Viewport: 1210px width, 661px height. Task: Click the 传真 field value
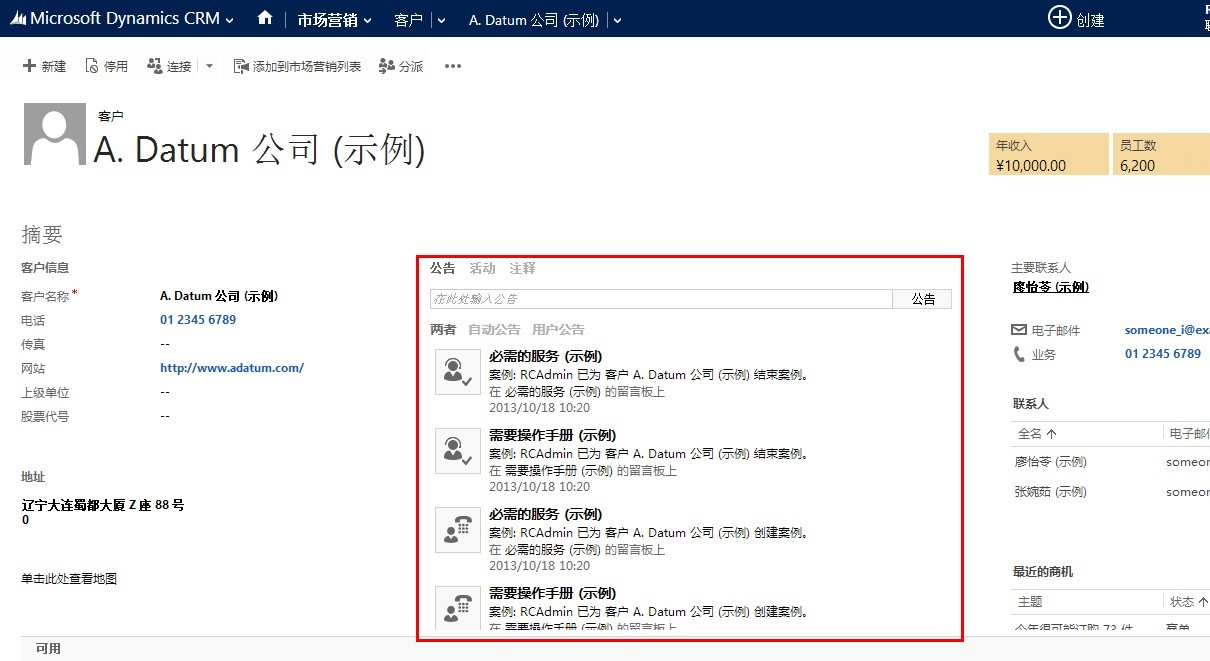click(165, 344)
